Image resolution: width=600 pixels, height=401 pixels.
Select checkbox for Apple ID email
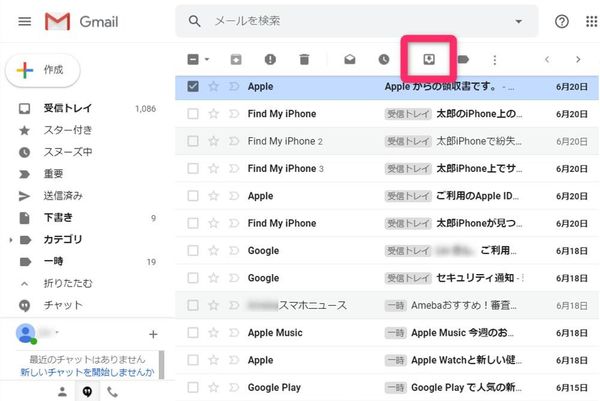tap(193, 196)
